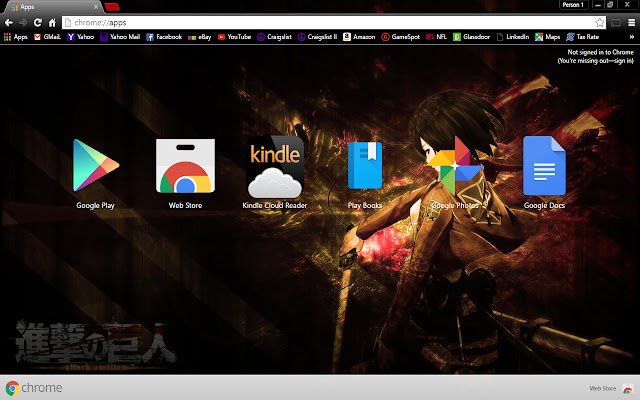Image resolution: width=640 pixels, height=400 pixels.
Task: Open the GMail bookmark
Action: [47, 37]
